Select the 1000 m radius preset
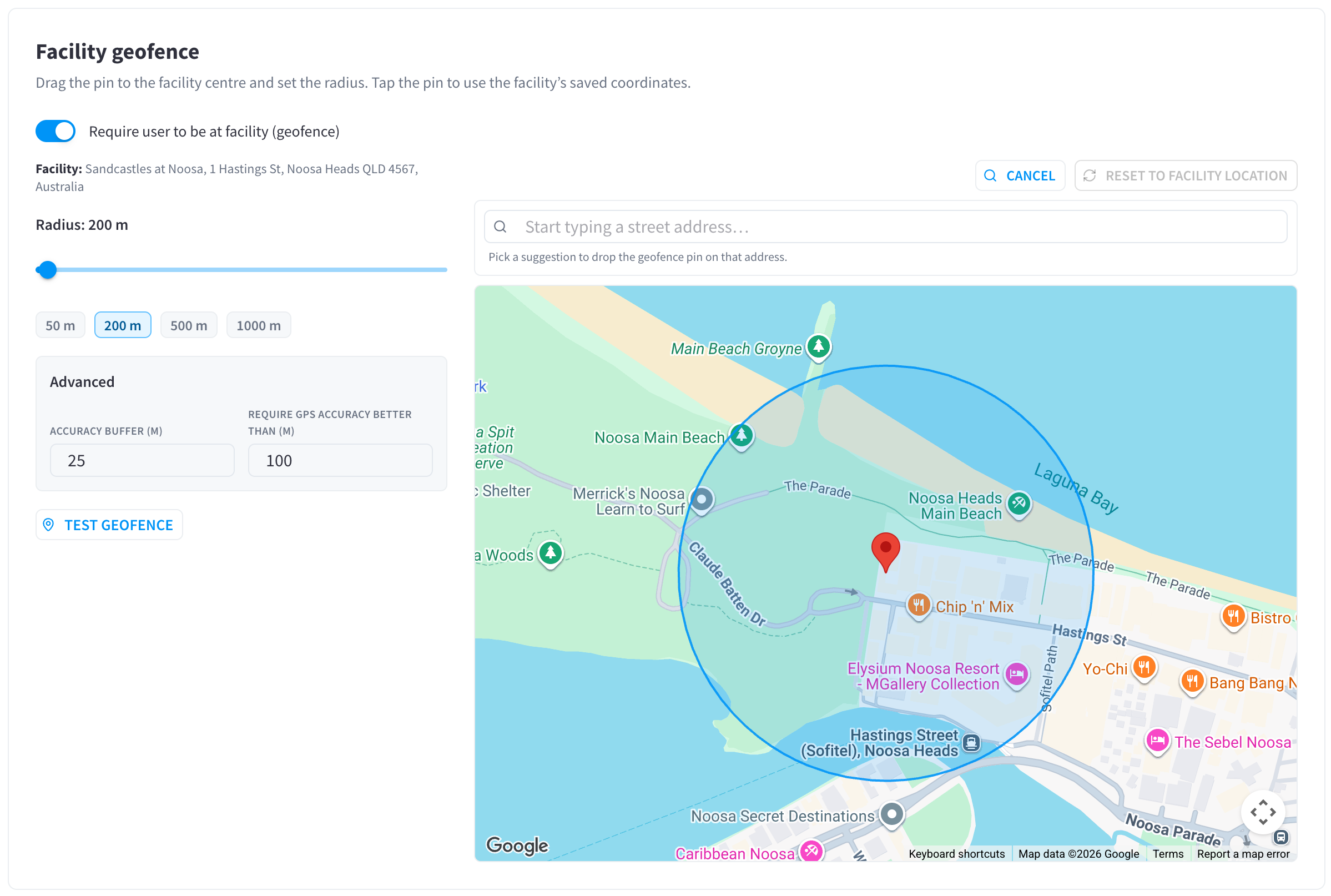Viewport: 1331px width, 896px height. 259,325
